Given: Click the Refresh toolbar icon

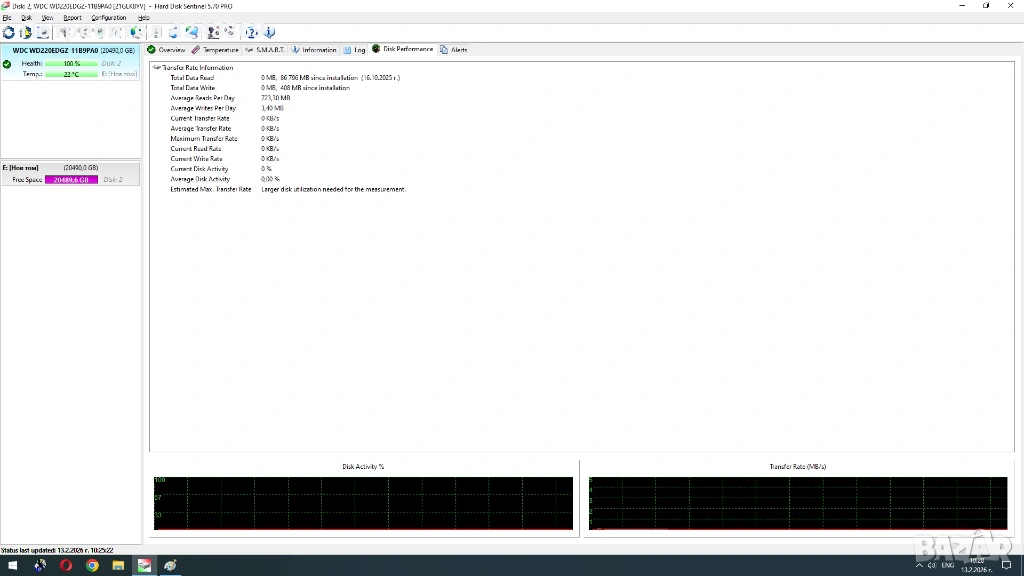Looking at the screenshot, I should (9, 33).
